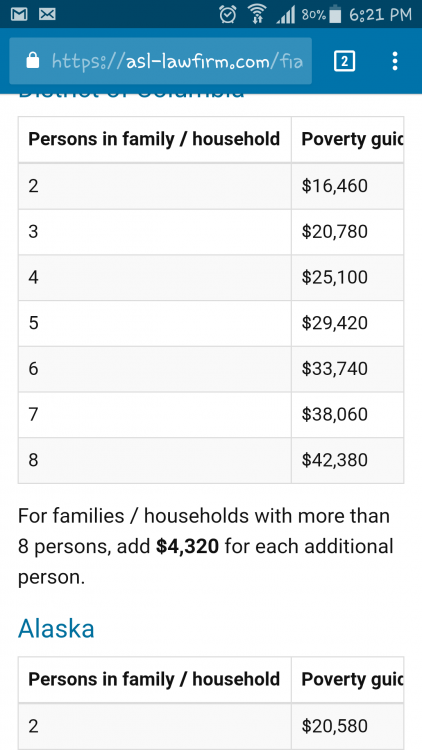Tap the 6:21 PM clock display
The height and width of the screenshot is (750, 422).
click(x=380, y=15)
